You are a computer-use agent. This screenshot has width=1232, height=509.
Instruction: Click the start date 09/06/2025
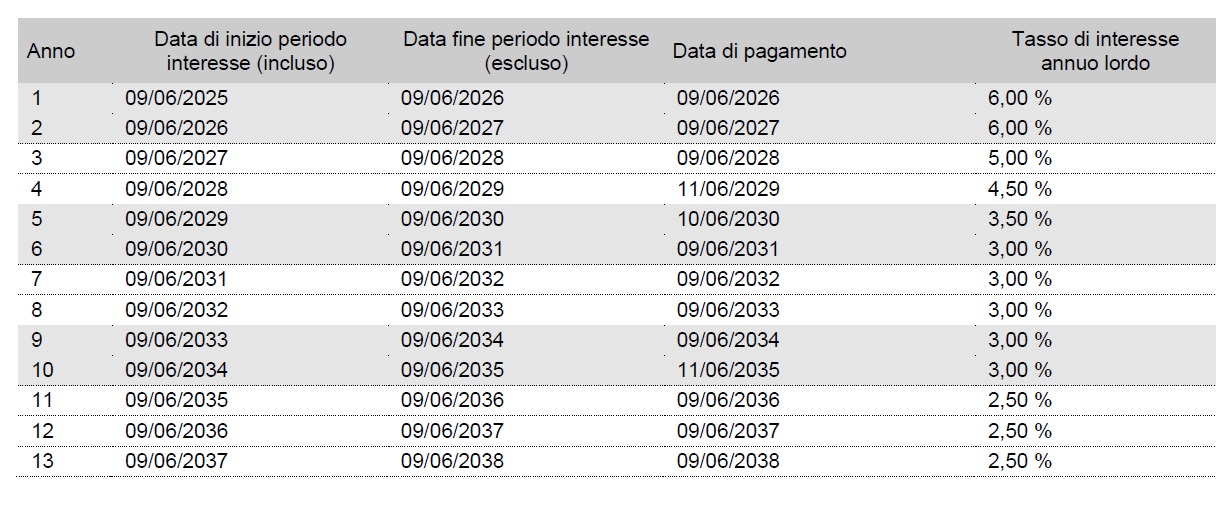pos(177,98)
